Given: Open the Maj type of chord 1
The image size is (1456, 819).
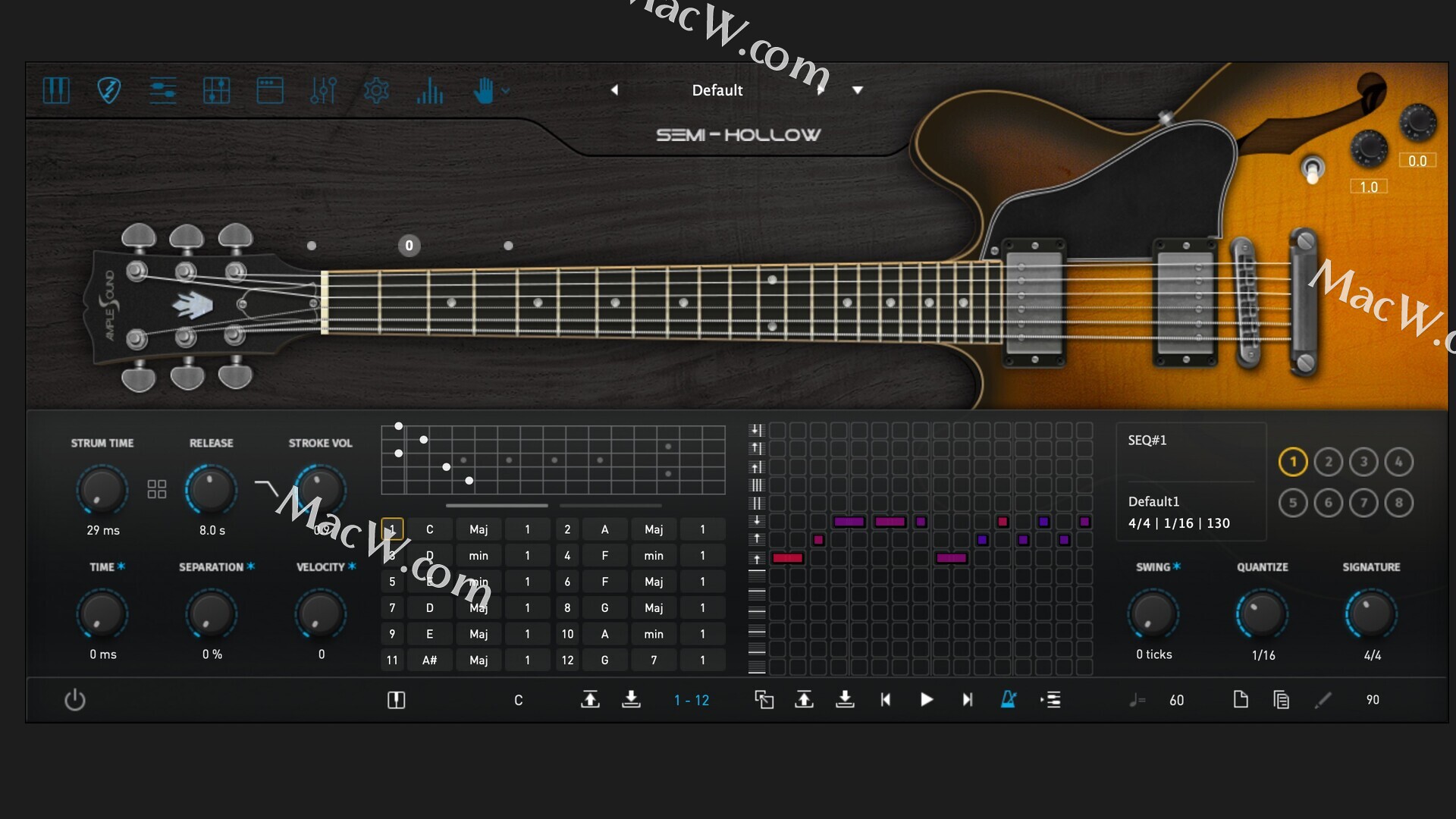Looking at the screenshot, I should [x=479, y=529].
